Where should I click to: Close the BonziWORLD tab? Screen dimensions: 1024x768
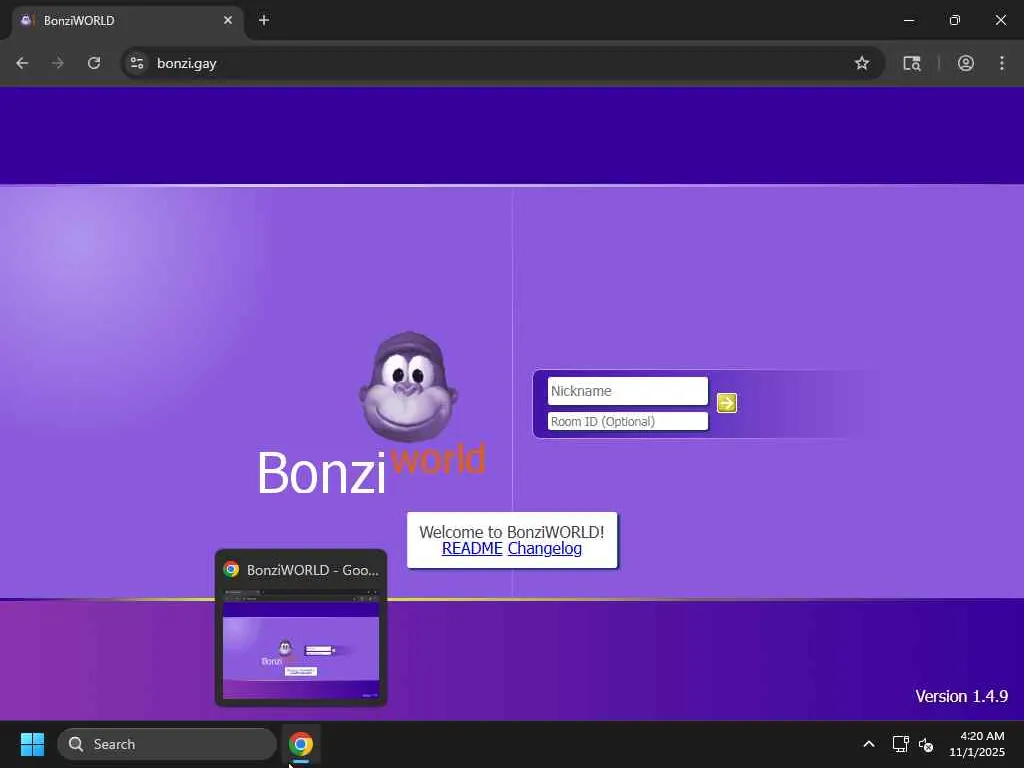coord(228,20)
